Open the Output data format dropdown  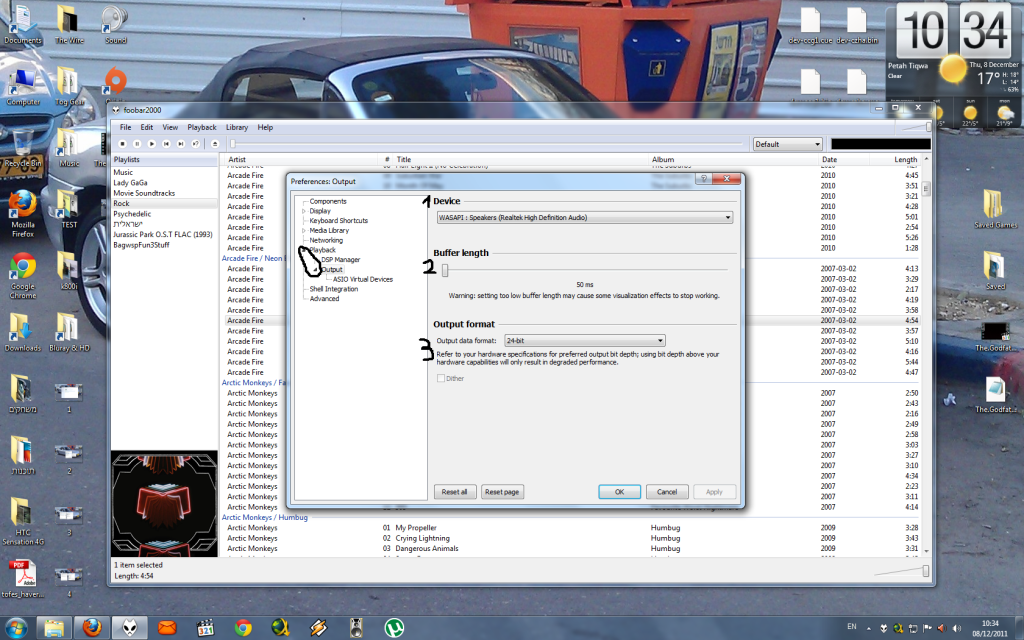pyautogui.click(x=584, y=340)
